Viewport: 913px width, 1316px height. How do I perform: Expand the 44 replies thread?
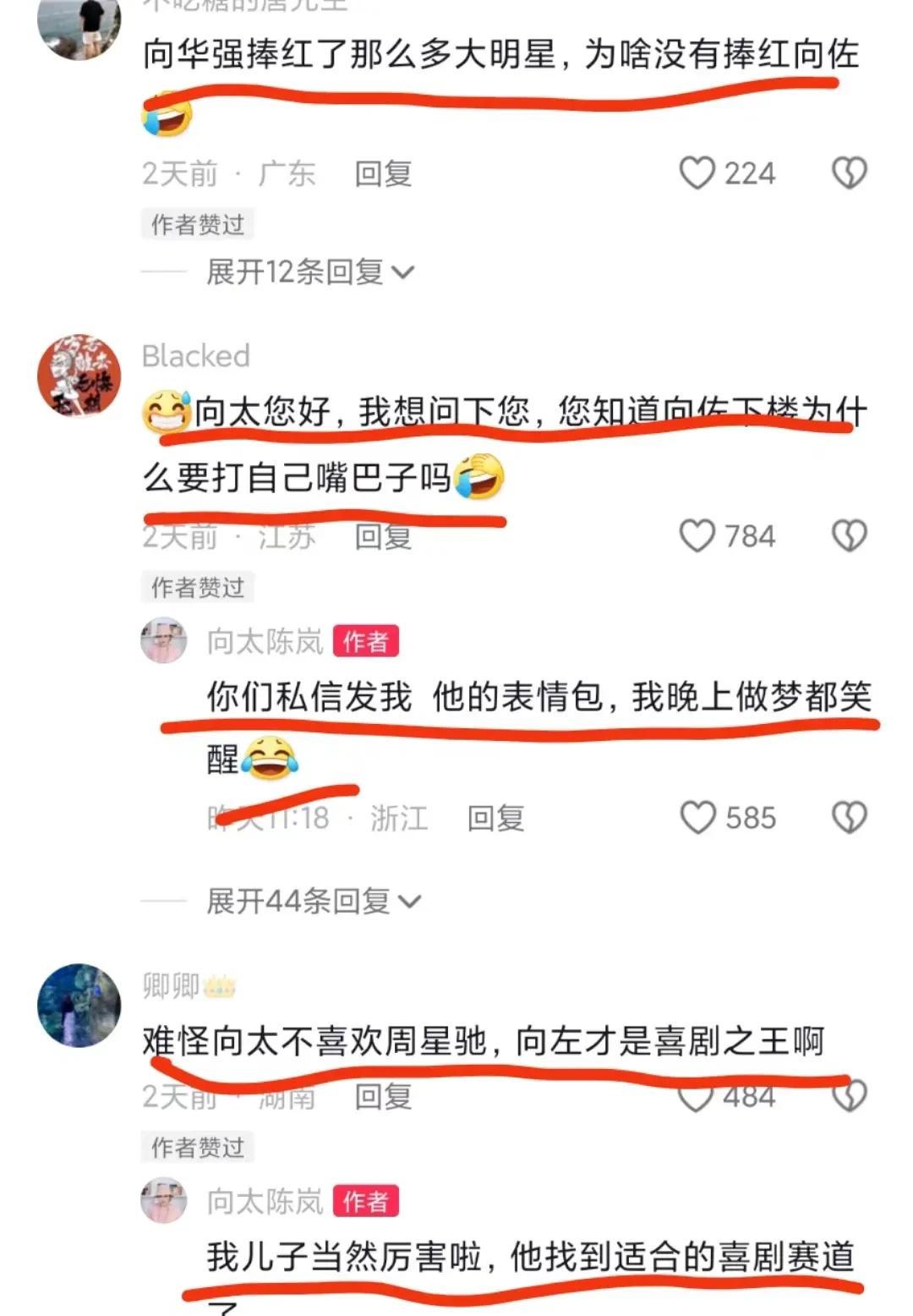pos(314,902)
